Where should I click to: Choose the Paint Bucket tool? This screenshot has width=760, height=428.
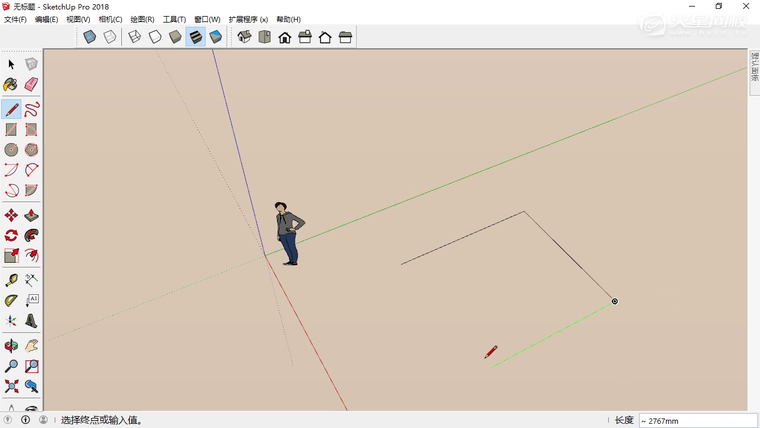[11, 85]
